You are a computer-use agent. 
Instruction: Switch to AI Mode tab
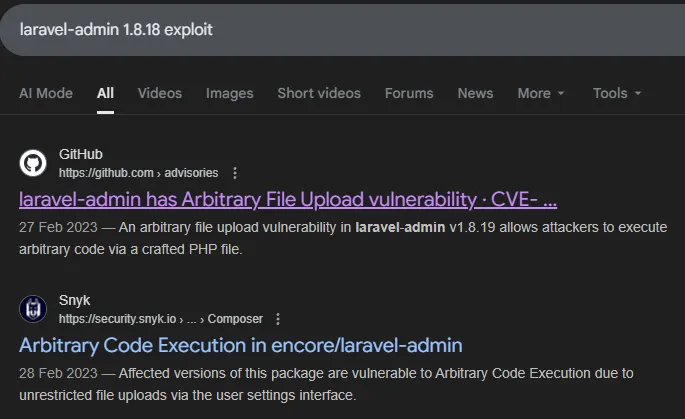pos(46,93)
